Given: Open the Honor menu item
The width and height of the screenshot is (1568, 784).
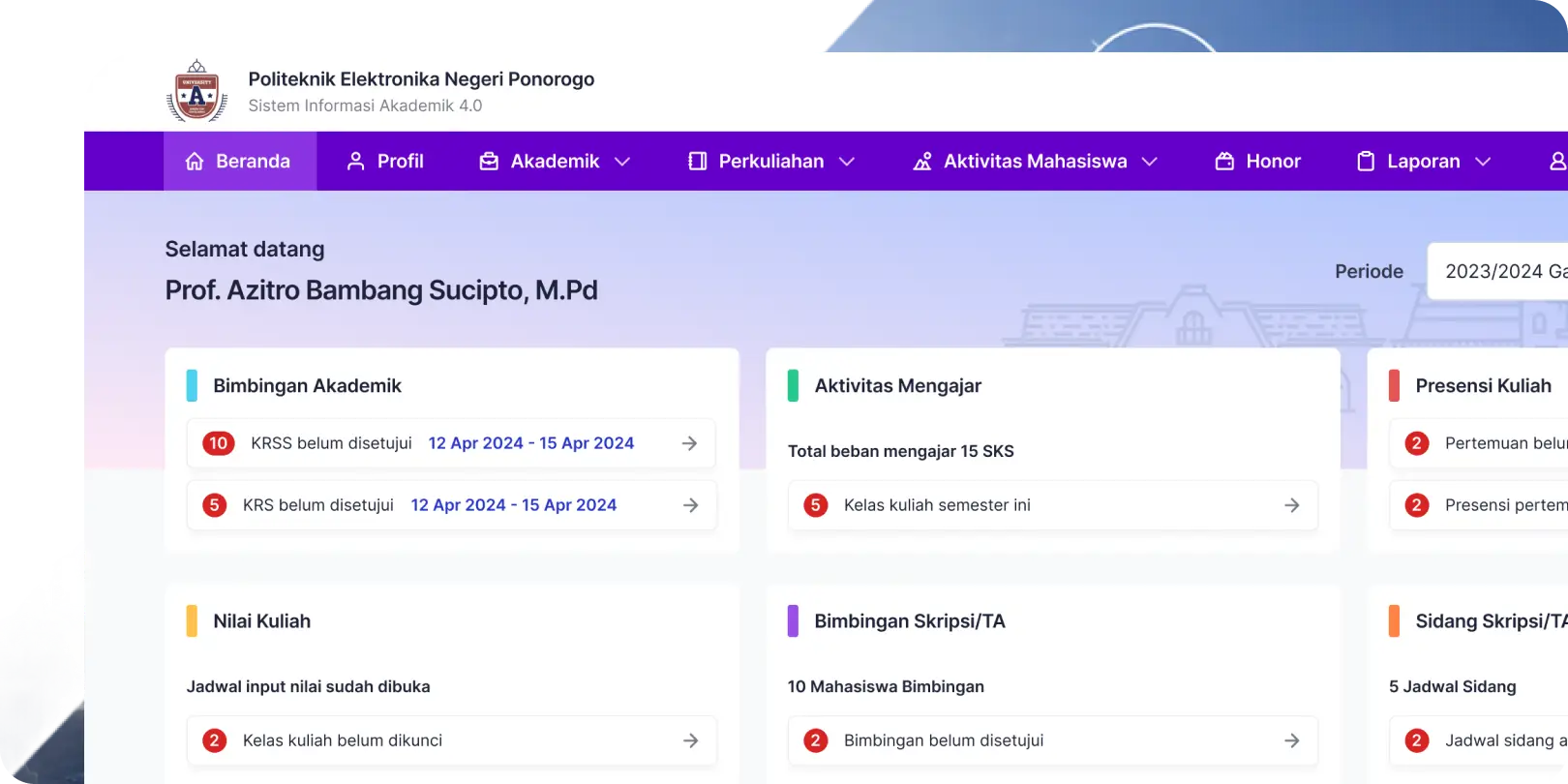Looking at the screenshot, I should point(1258,162).
